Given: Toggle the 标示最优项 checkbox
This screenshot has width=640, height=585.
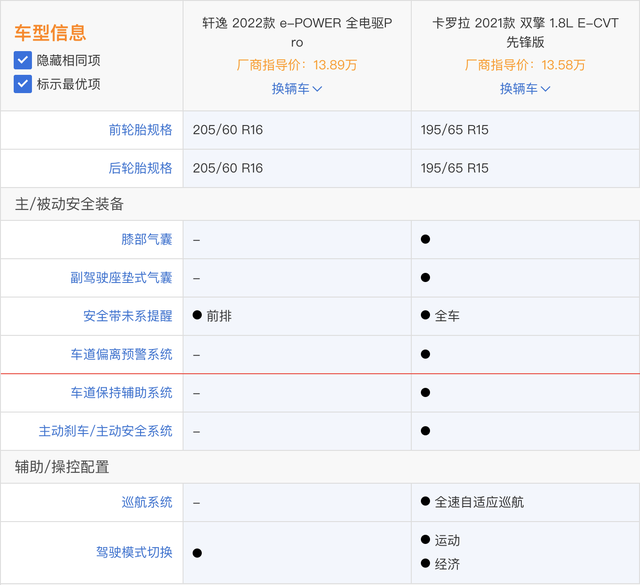Looking at the screenshot, I should tap(23, 84).
